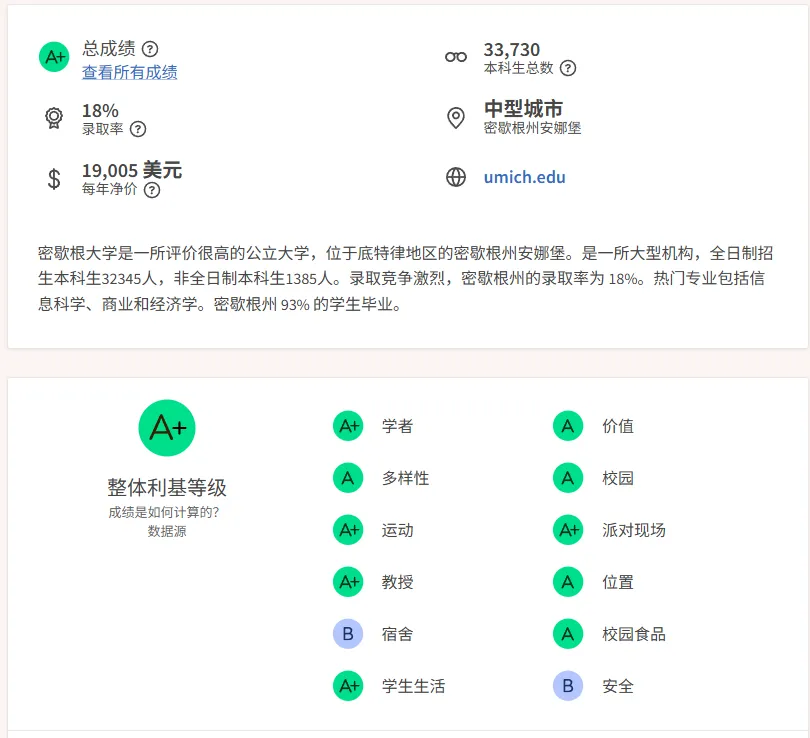Click the dollar sign net price icon
This screenshot has height=738, width=810.
click(54, 179)
